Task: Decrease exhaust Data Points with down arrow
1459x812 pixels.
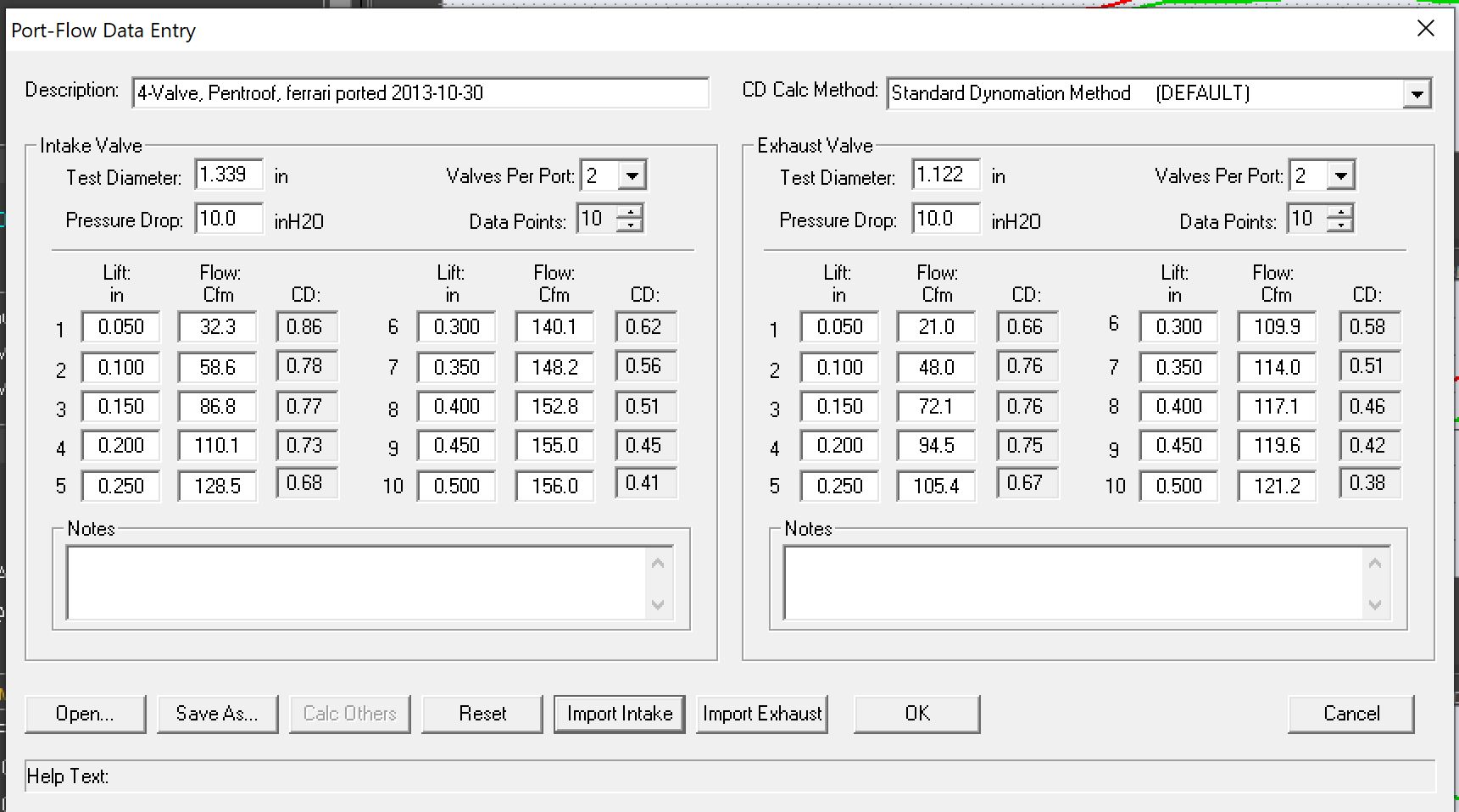Action: click(x=1339, y=225)
